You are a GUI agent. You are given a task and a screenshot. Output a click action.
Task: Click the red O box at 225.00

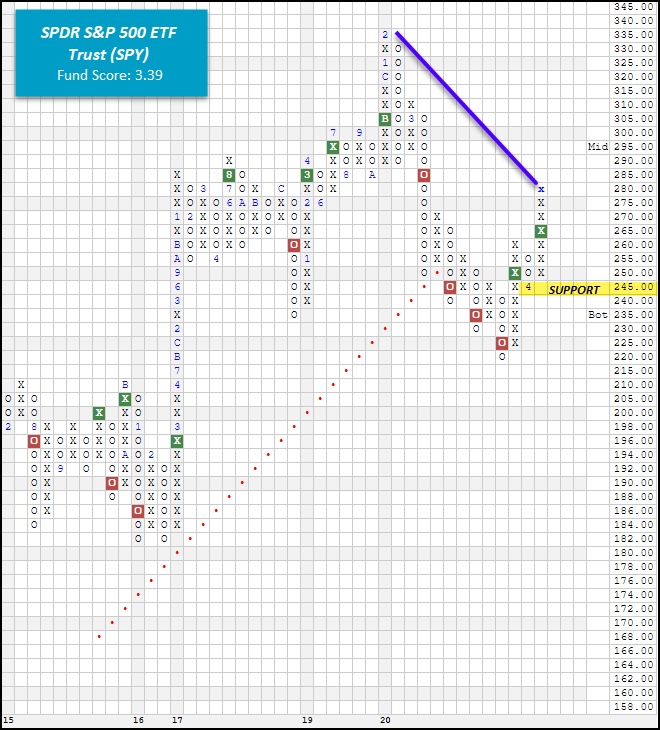(x=502, y=343)
